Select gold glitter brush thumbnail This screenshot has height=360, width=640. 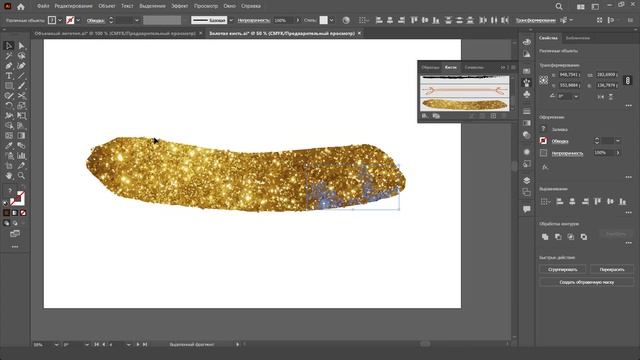[464, 104]
